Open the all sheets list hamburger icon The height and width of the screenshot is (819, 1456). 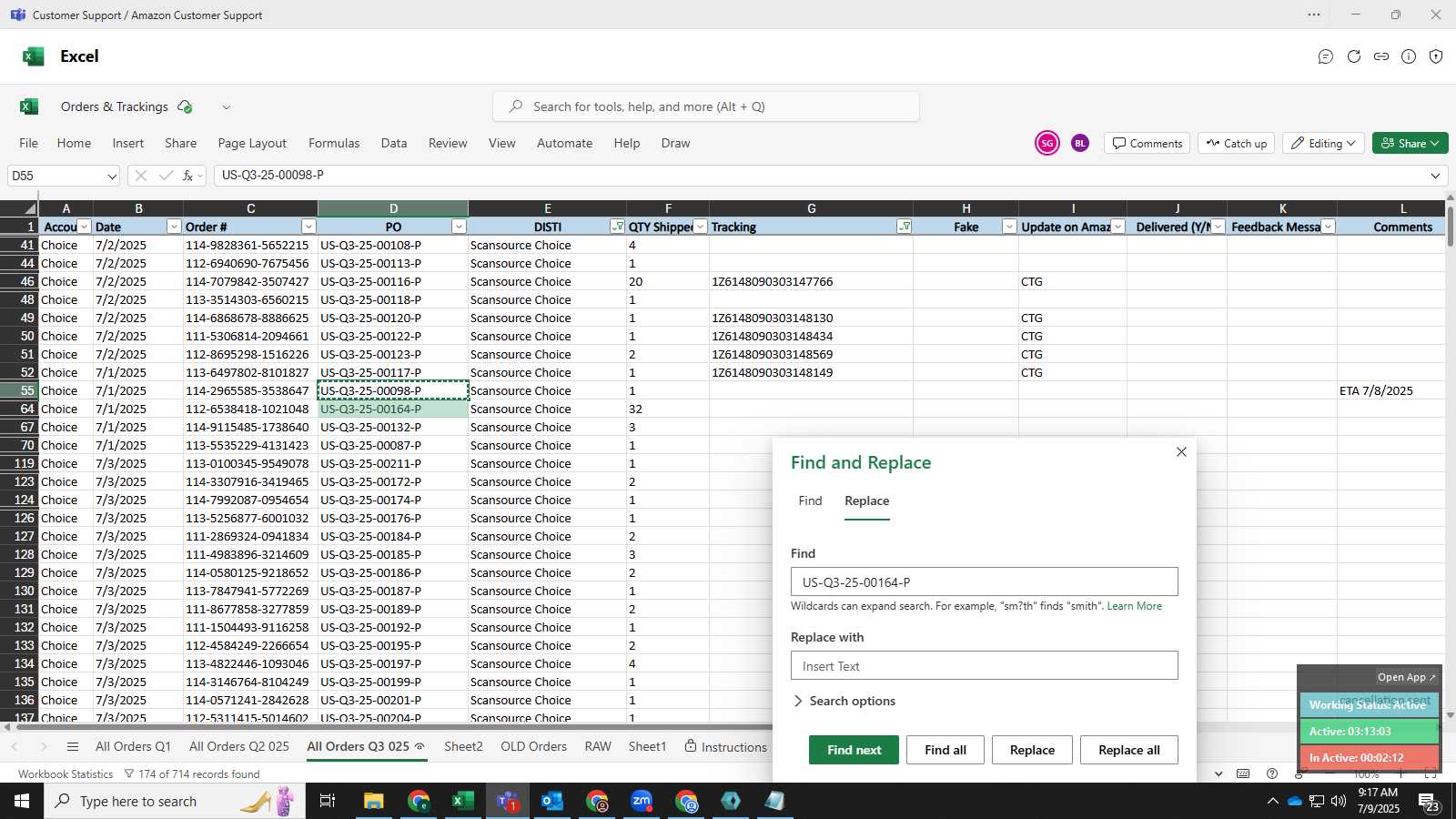pos(73,747)
